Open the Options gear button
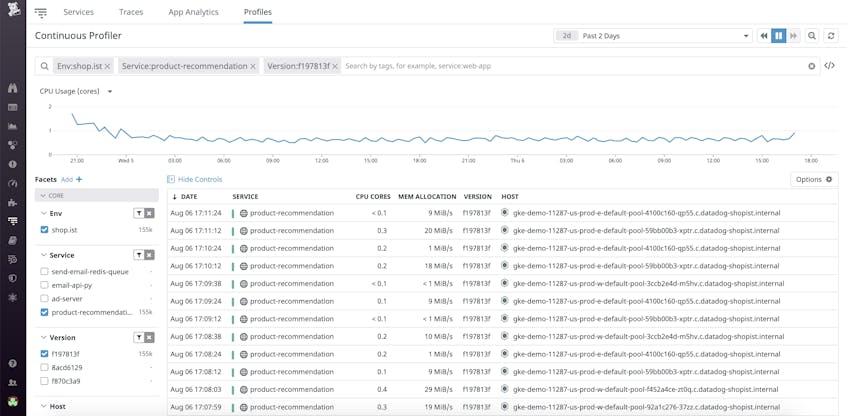 click(x=814, y=179)
